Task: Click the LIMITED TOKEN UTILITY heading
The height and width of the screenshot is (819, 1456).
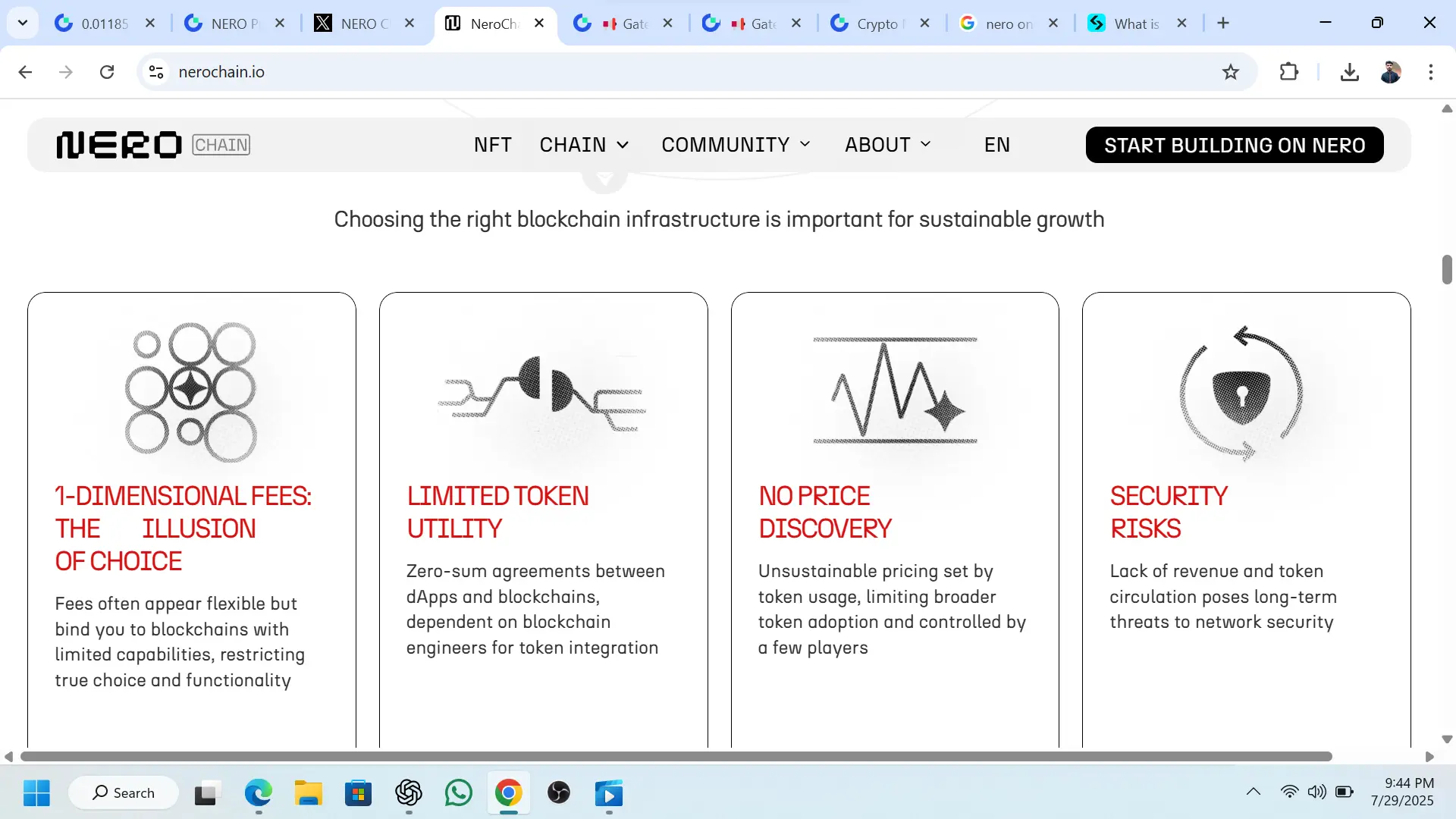Action: 497,512
